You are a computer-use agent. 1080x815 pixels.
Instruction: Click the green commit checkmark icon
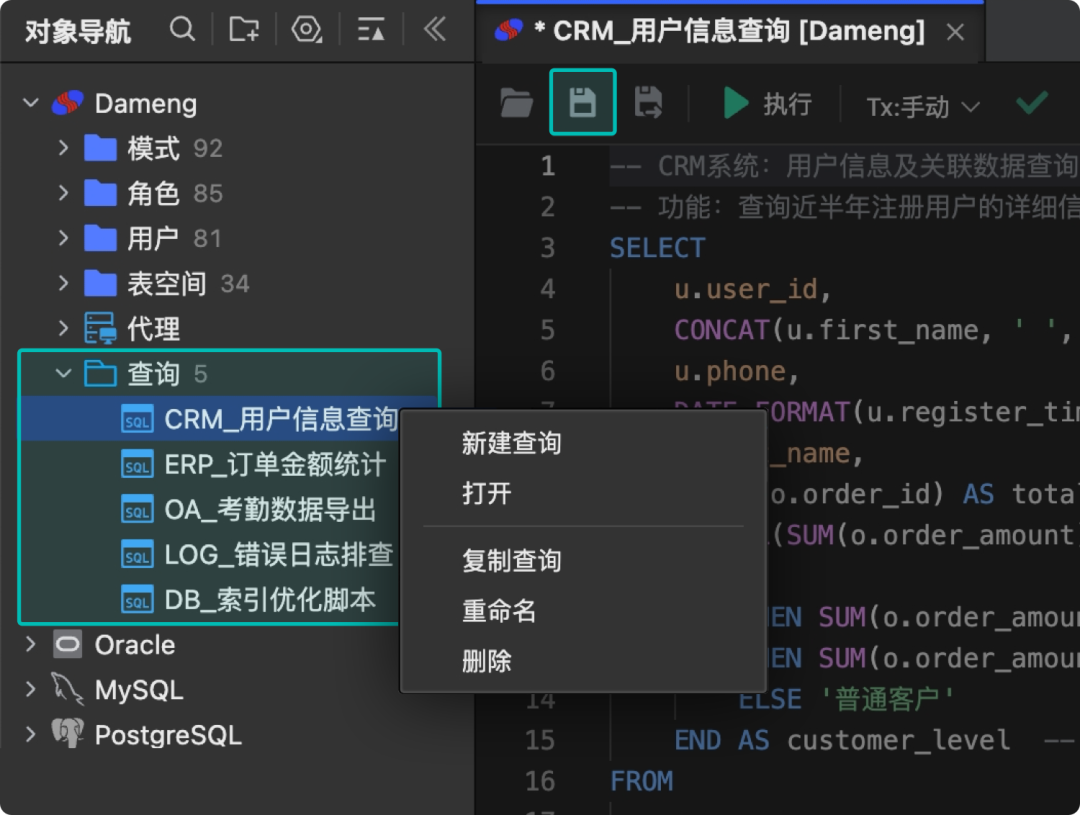(x=1032, y=103)
